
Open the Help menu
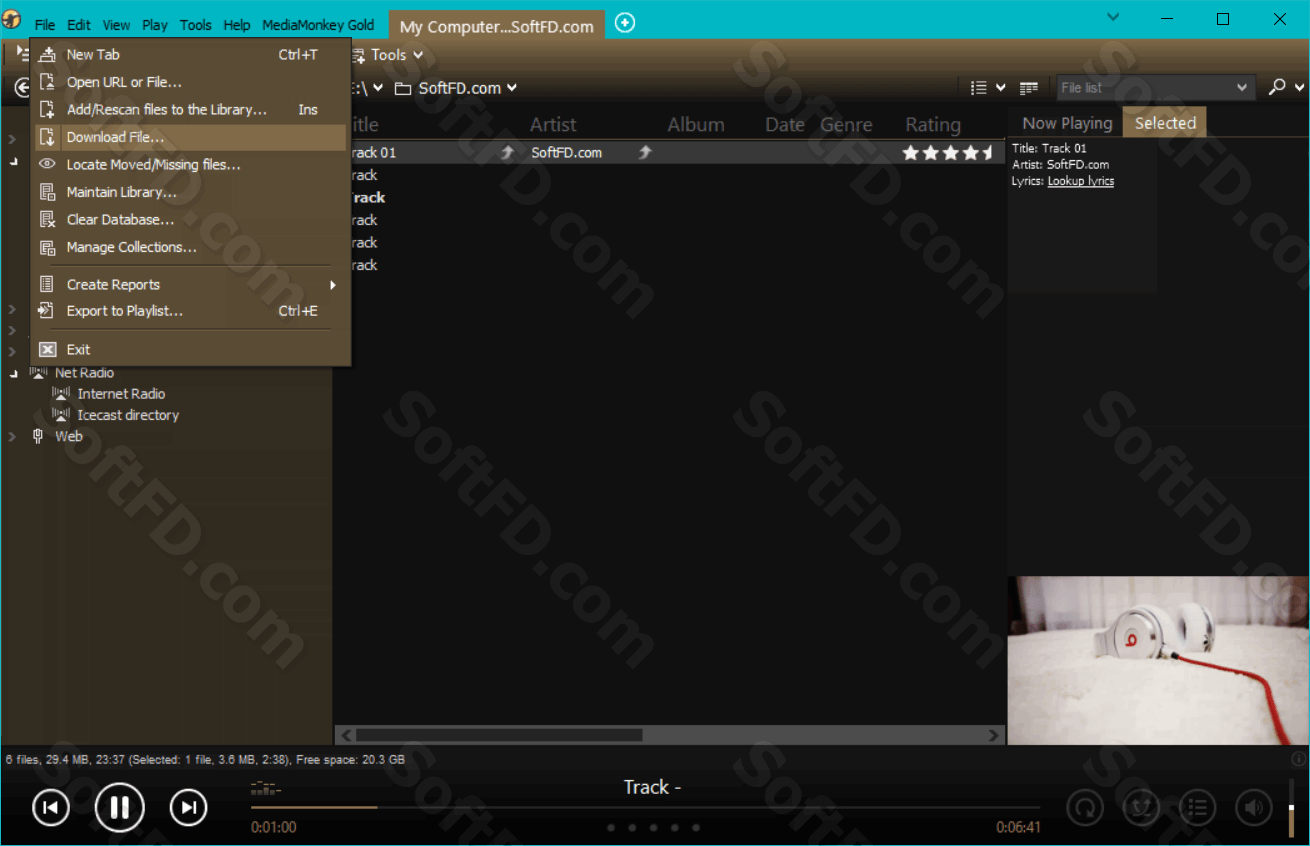237,25
